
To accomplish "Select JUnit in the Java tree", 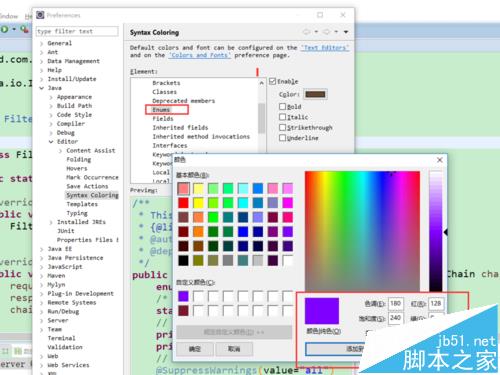I will (66, 231).
